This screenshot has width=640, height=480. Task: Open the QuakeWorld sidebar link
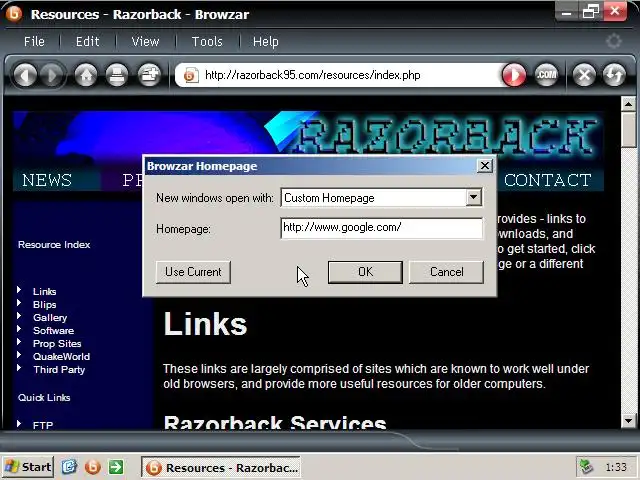coord(61,356)
